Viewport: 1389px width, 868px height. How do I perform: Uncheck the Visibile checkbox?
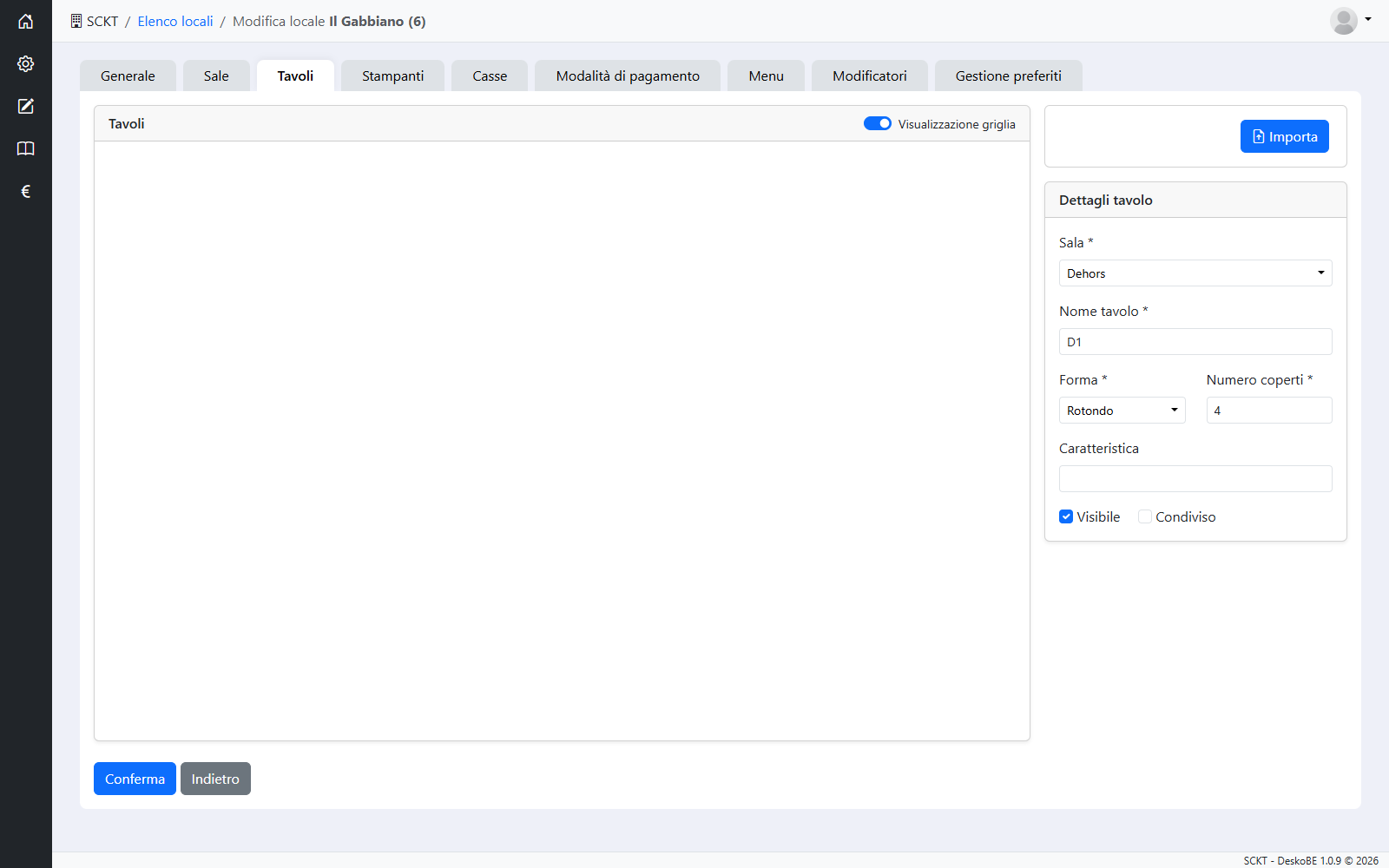(1066, 516)
